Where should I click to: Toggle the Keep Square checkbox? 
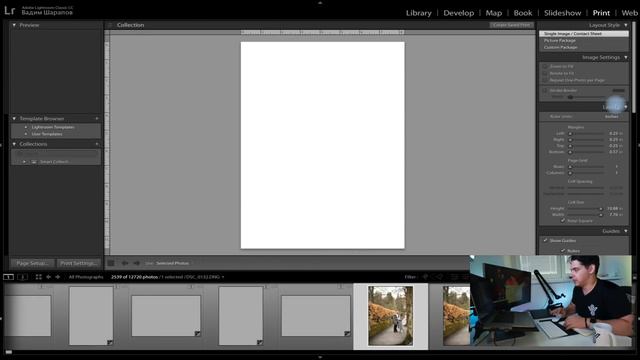coord(563,220)
